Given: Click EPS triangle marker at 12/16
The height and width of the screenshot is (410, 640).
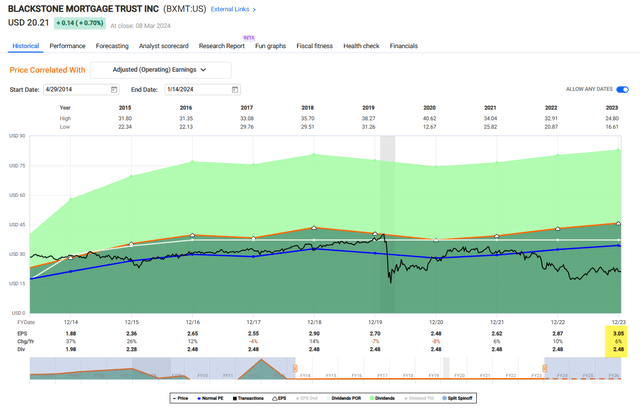Looking at the screenshot, I should pos(193,235).
